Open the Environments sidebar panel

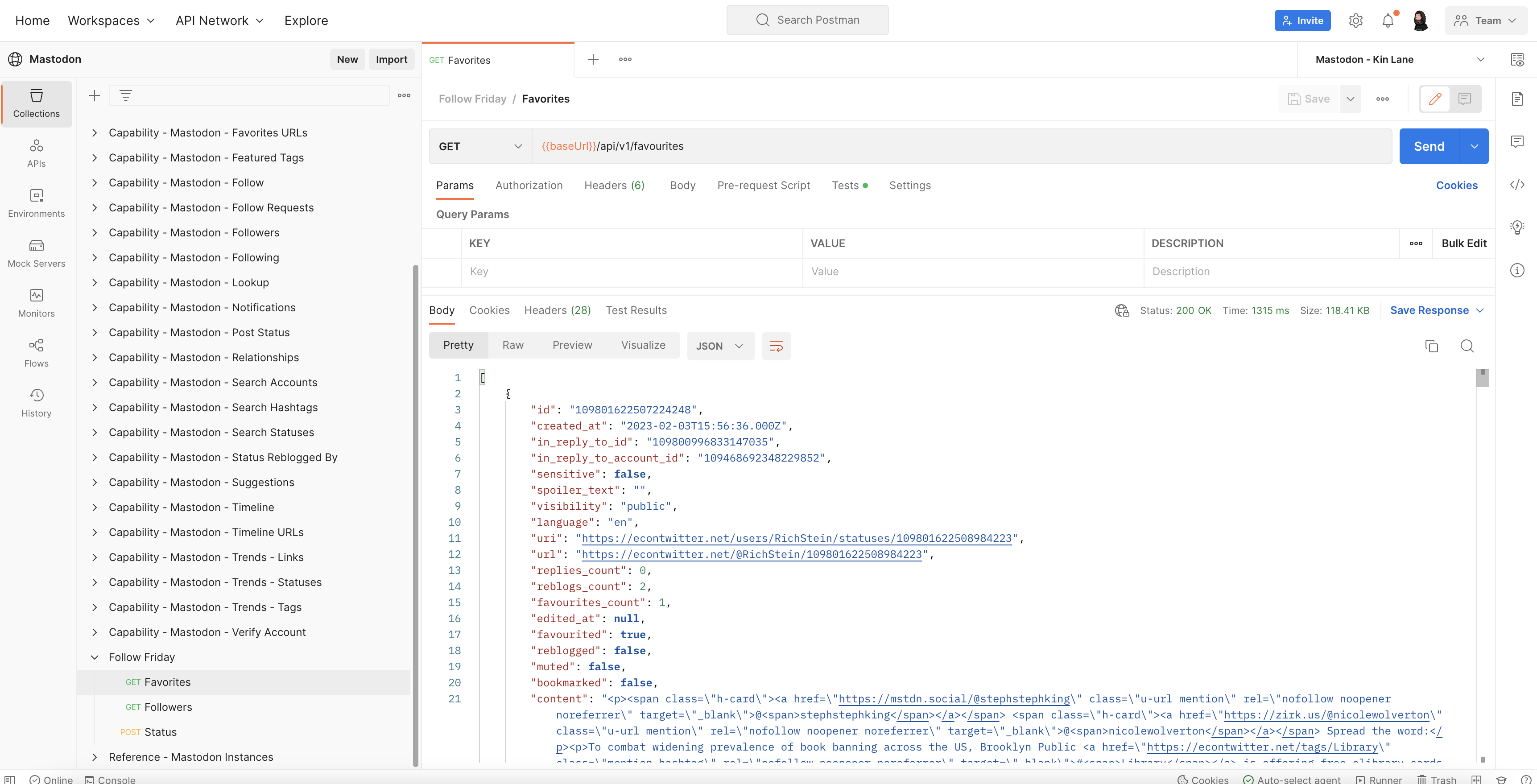coord(37,203)
